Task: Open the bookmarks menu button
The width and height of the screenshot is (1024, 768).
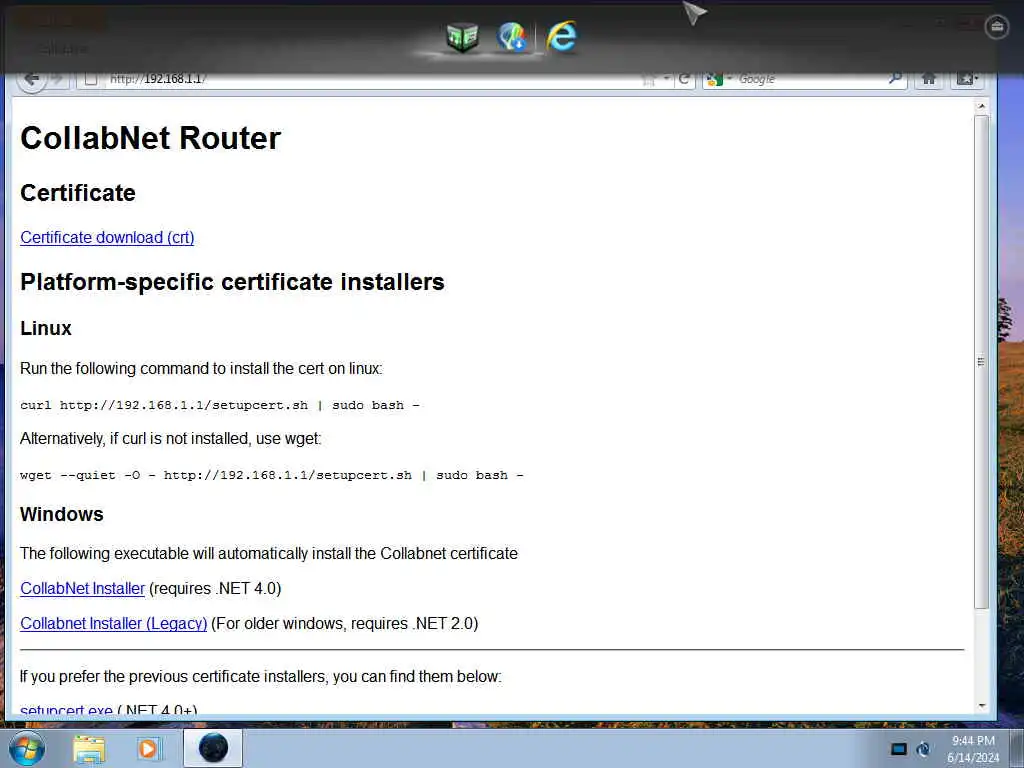Action: (x=967, y=79)
